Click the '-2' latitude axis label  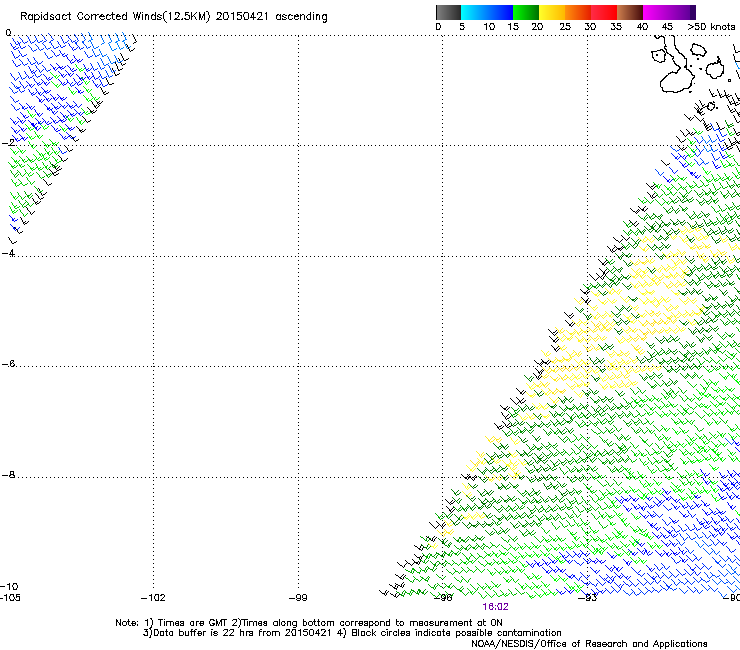pyautogui.click(x=8, y=143)
